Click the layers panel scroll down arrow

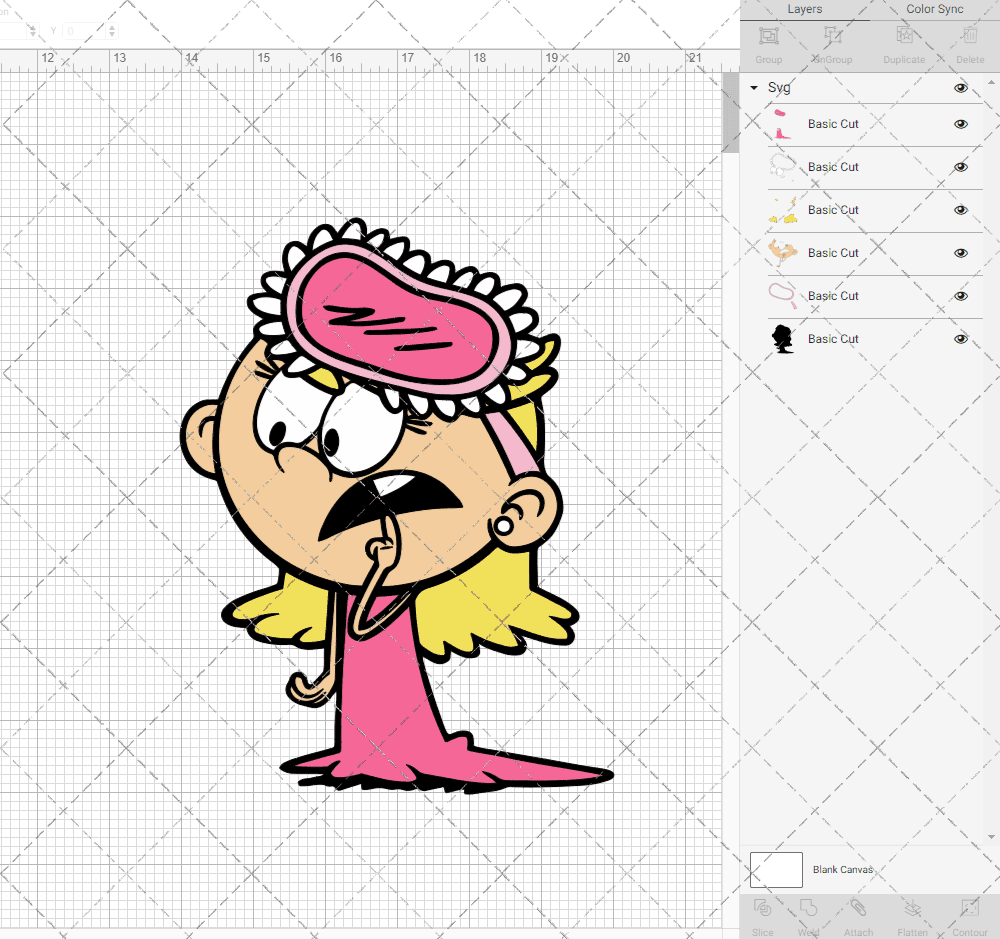[x=990, y=837]
